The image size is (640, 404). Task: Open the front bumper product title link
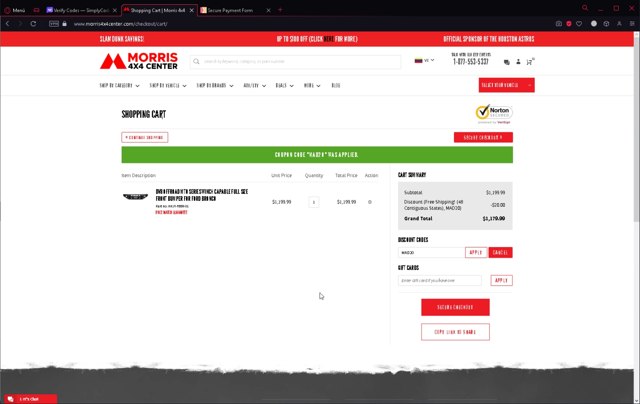click(202, 195)
